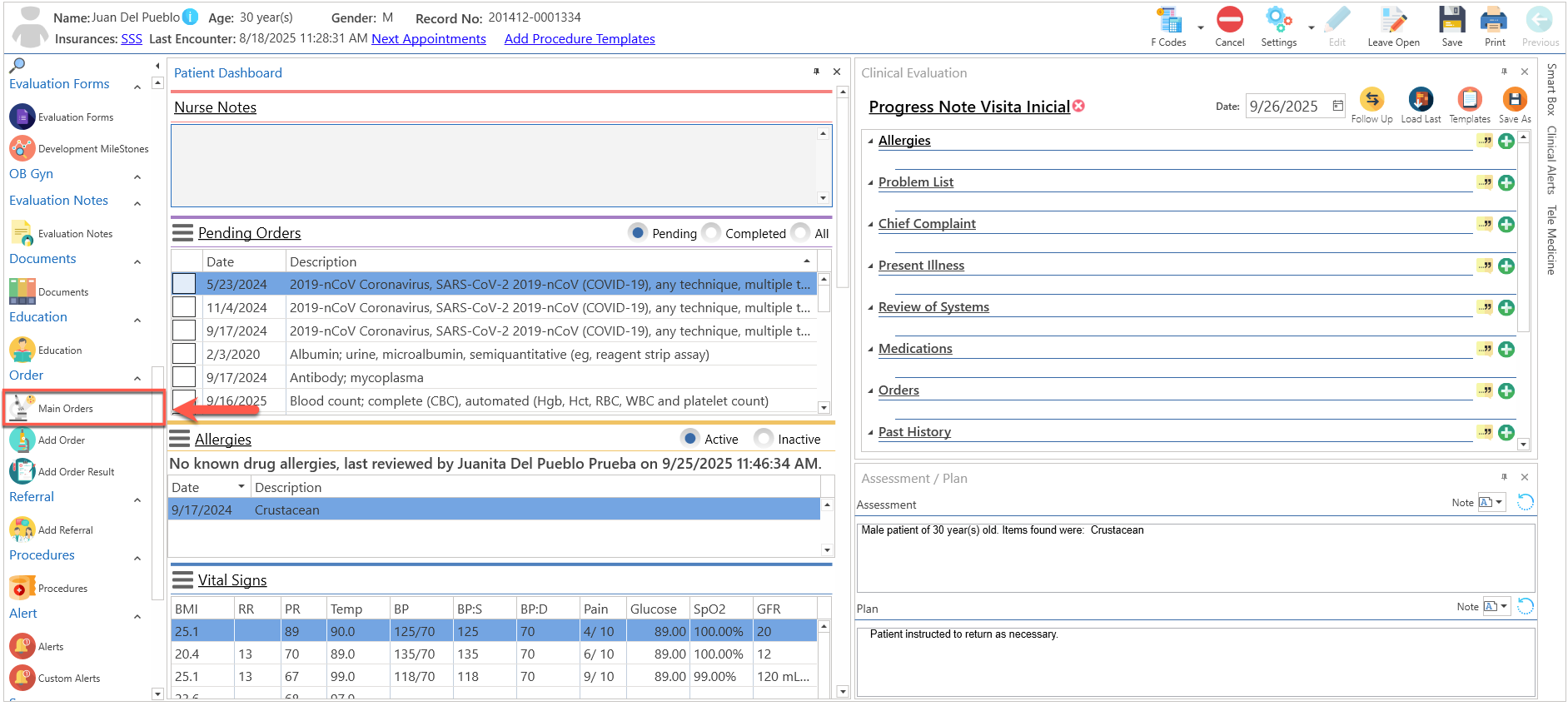Click the Leave Open icon
The image size is (1568, 706).
(1393, 20)
